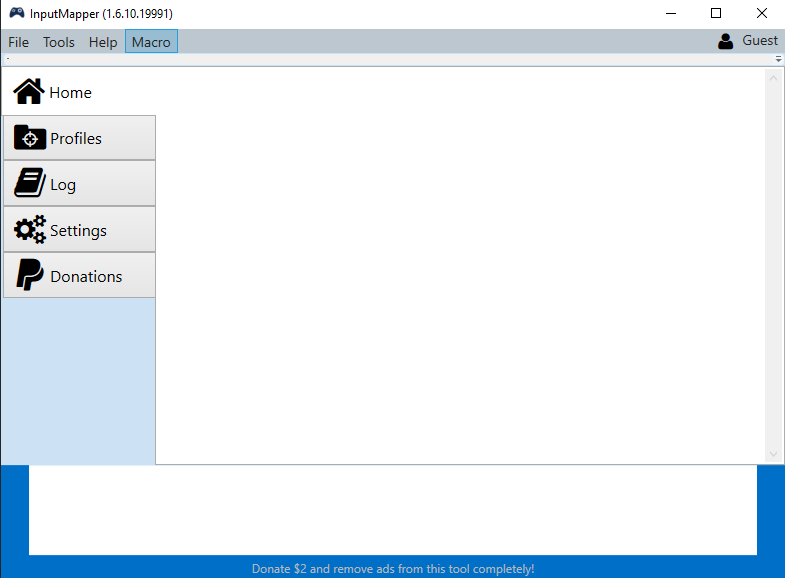The width and height of the screenshot is (785, 578).
Task: Click the PayPal Donations icon
Action: click(30, 275)
